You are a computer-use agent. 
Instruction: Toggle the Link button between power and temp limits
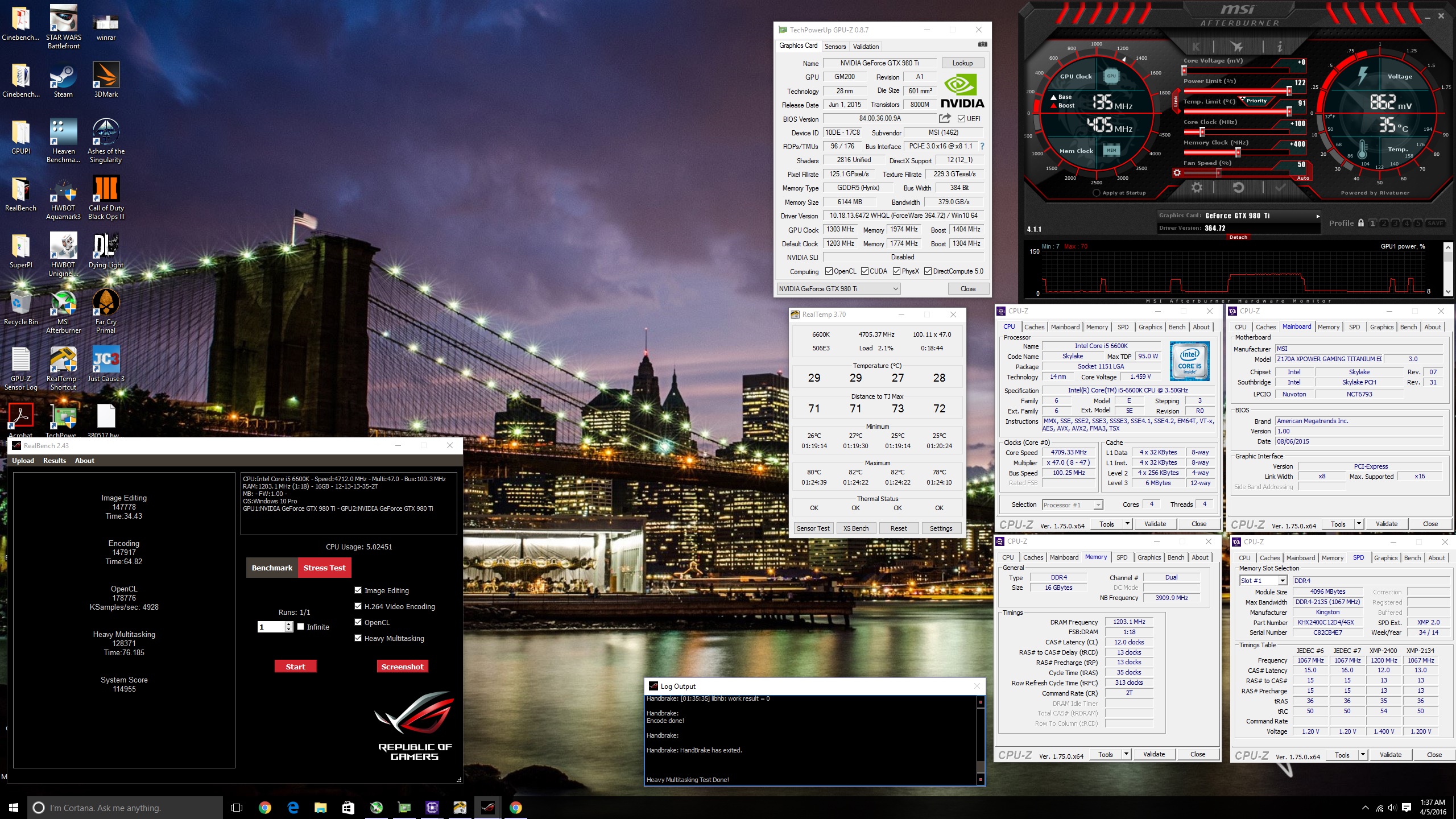coord(1176,101)
